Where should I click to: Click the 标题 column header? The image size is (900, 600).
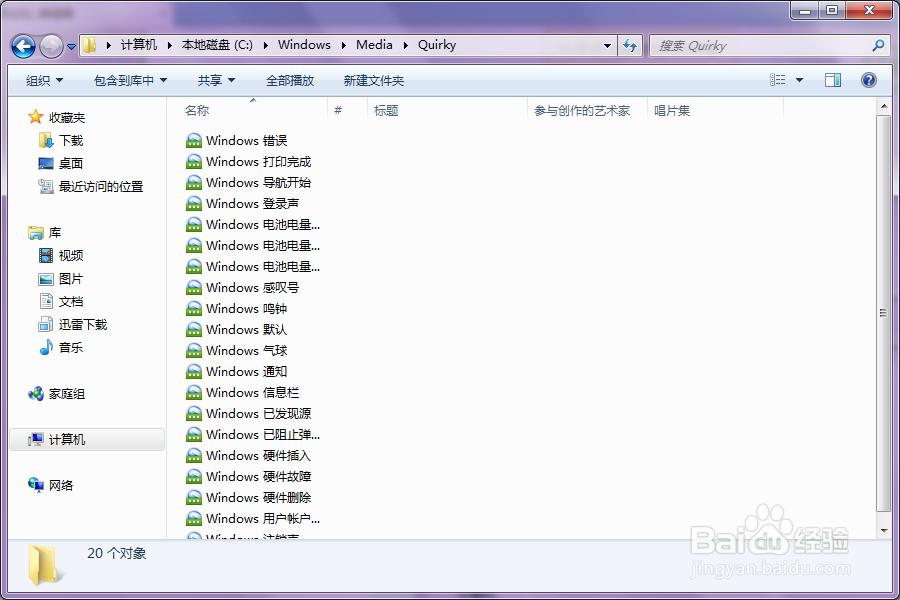point(447,110)
